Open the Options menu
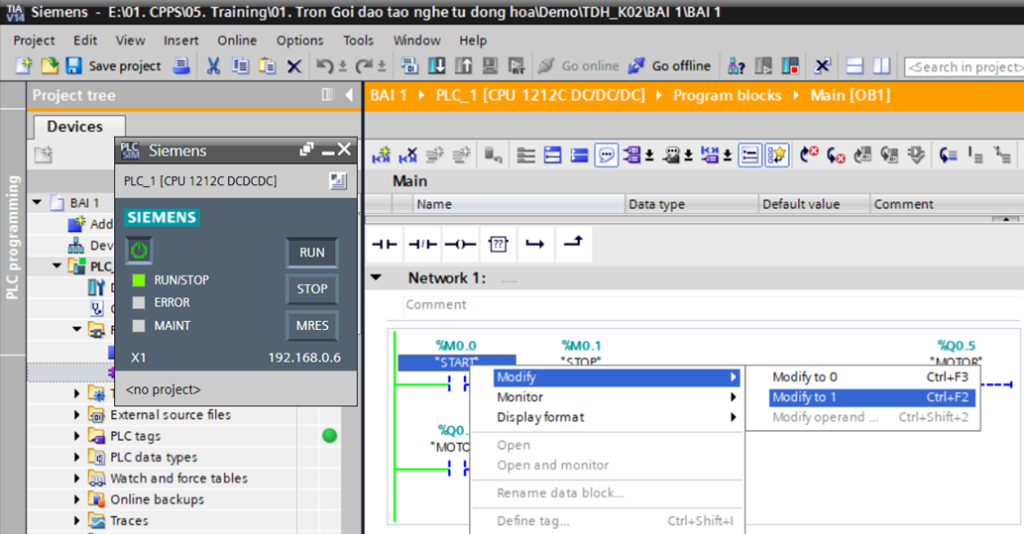 click(x=299, y=40)
